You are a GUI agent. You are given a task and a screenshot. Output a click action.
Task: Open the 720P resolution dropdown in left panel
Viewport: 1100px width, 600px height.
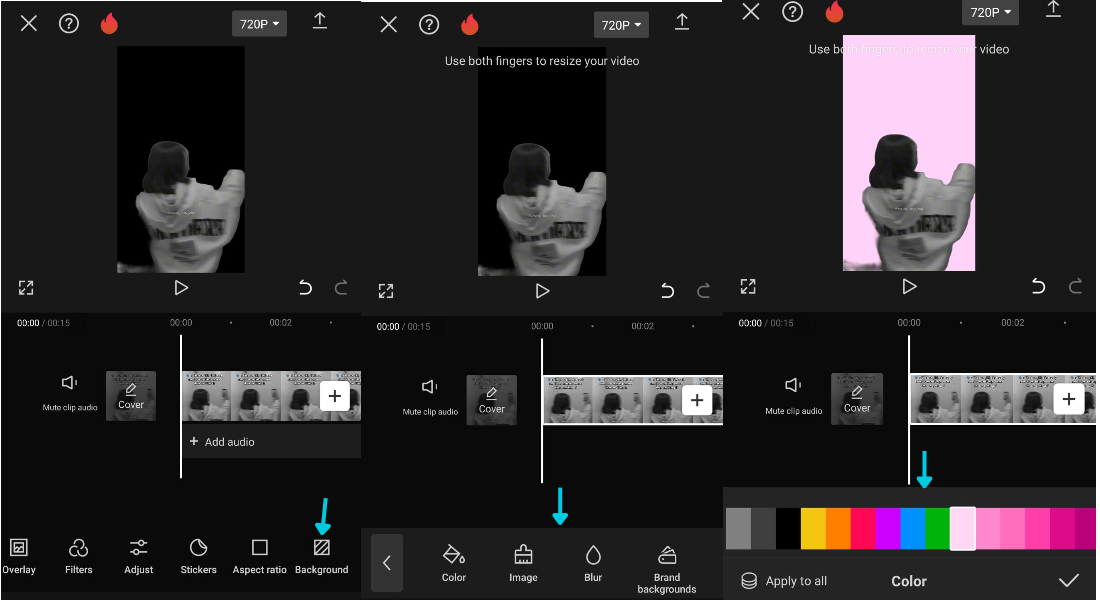(260, 24)
